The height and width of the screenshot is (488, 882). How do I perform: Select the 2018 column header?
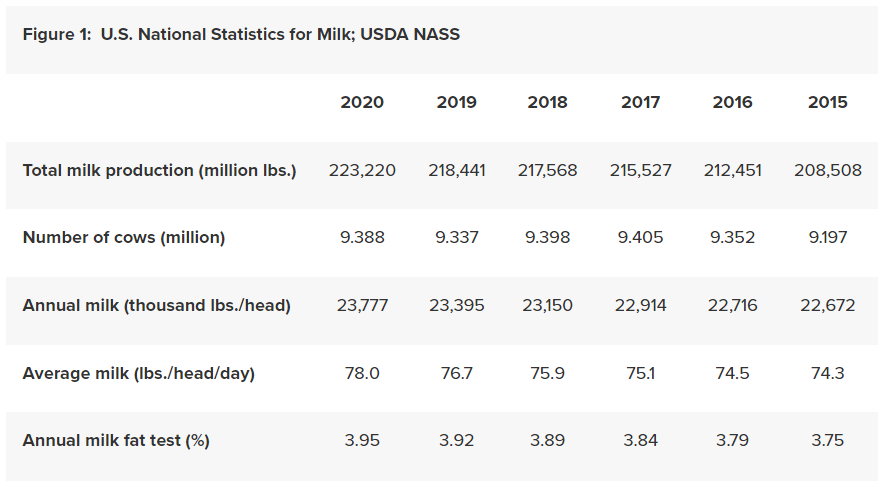point(547,102)
